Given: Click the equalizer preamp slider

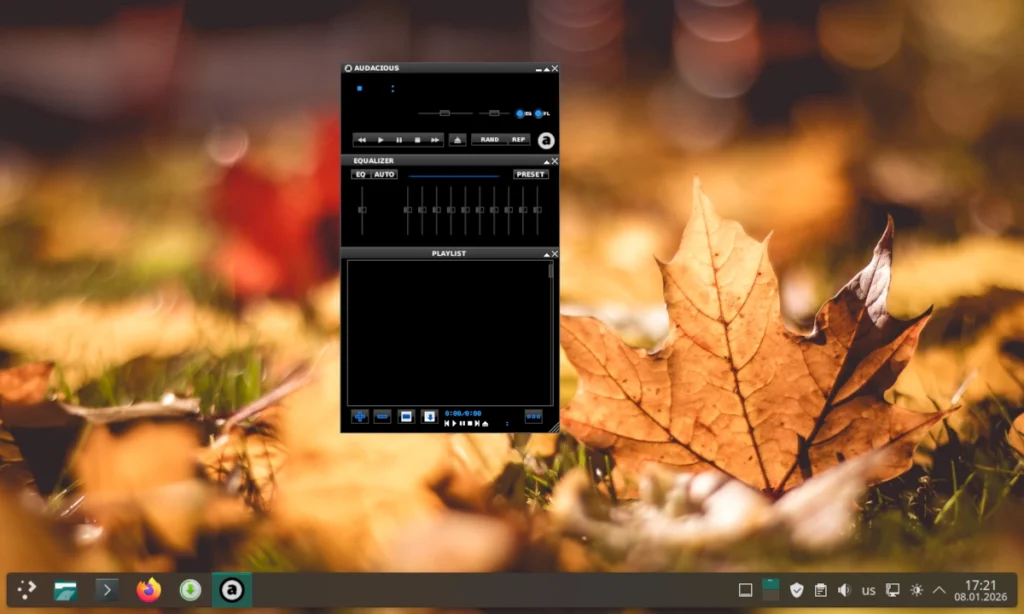Looking at the screenshot, I should pos(362,210).
